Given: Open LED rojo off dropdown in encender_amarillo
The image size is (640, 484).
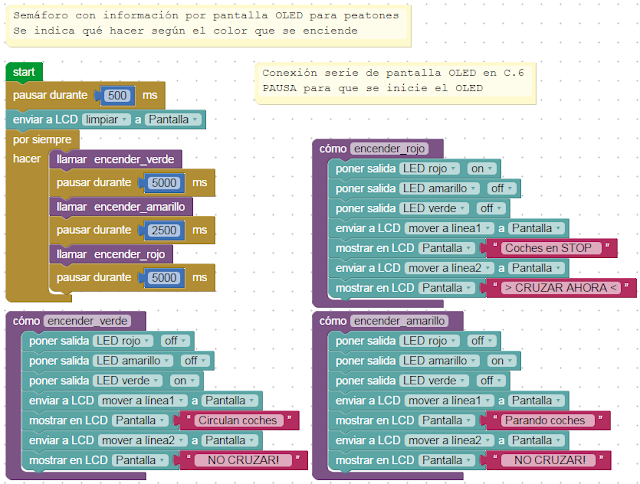Looking at the screenshot, I should coord(482,341).
